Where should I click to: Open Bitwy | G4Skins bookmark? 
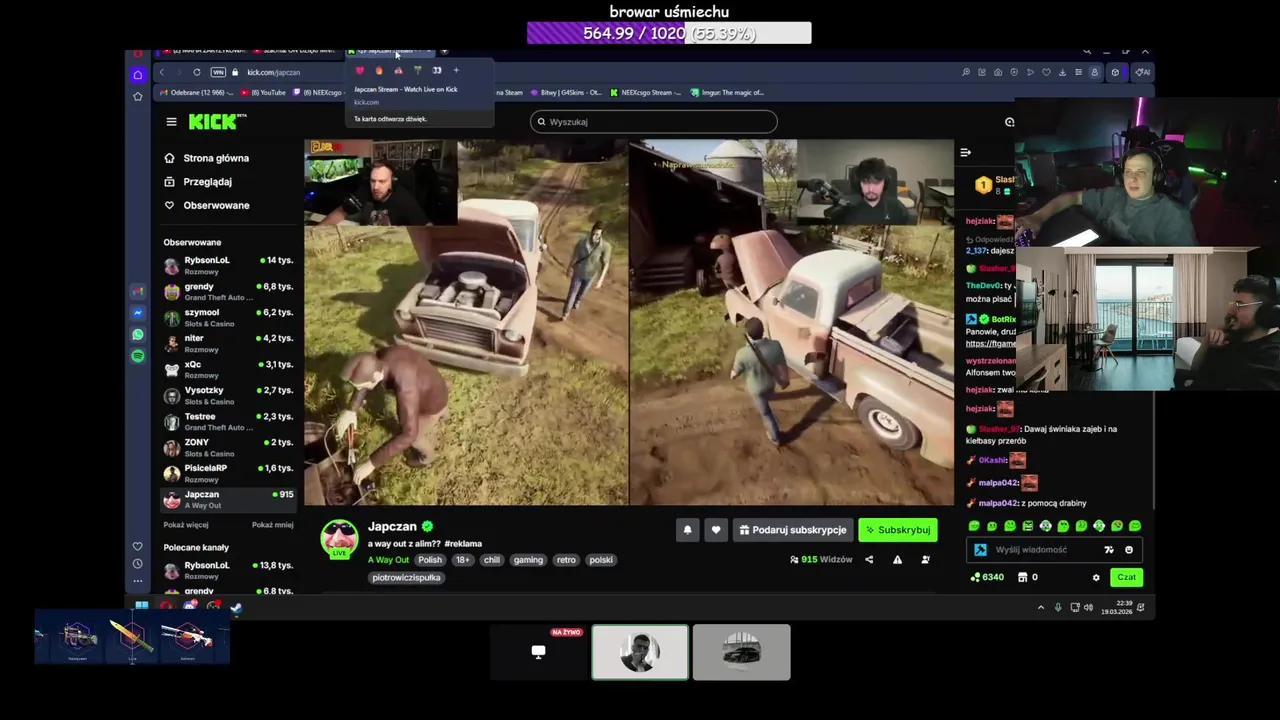pos(567,92)
